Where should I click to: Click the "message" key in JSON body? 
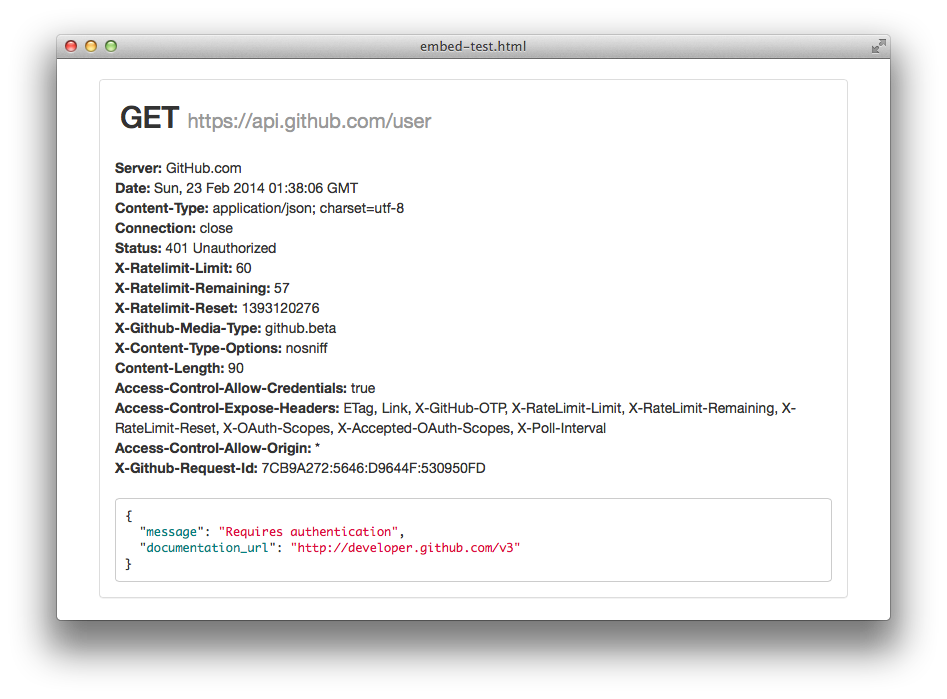172,532
